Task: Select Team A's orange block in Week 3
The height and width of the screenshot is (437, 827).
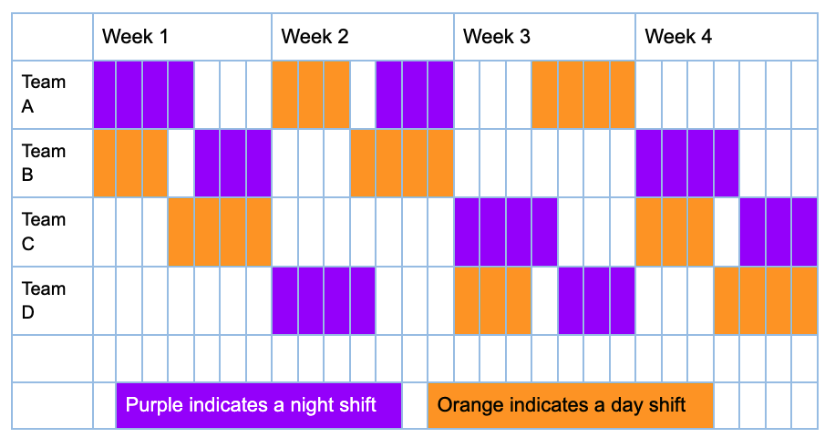Action: click(583, 95)
